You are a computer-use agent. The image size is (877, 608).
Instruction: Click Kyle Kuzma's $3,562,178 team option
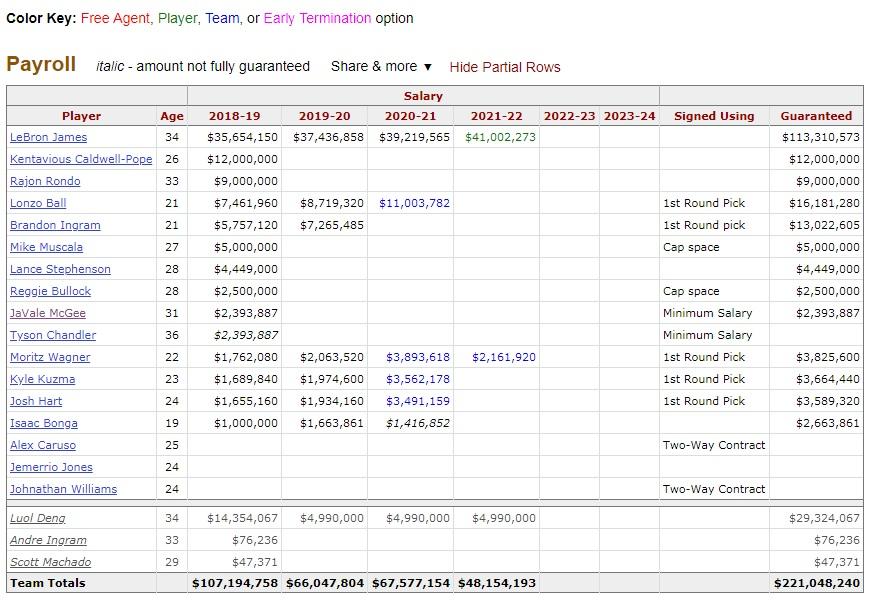click(x=418, y=379)
